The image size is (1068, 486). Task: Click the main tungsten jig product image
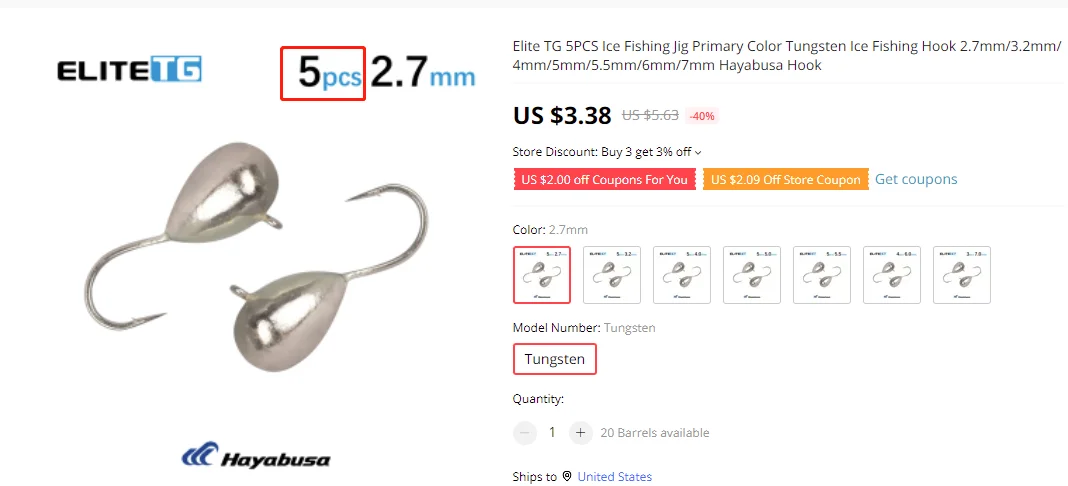(258, 257)
